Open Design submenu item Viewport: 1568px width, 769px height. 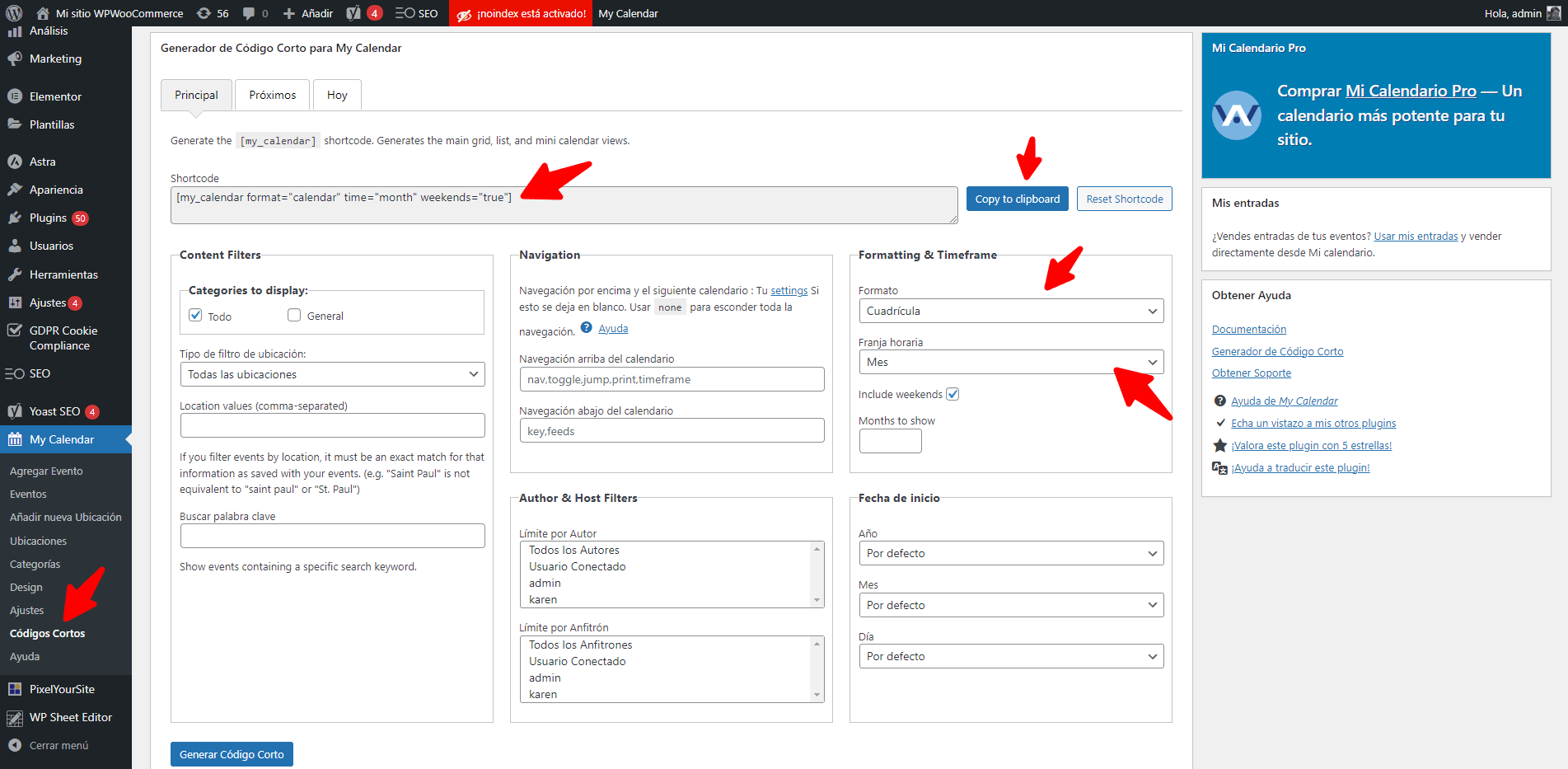point(26,588)
